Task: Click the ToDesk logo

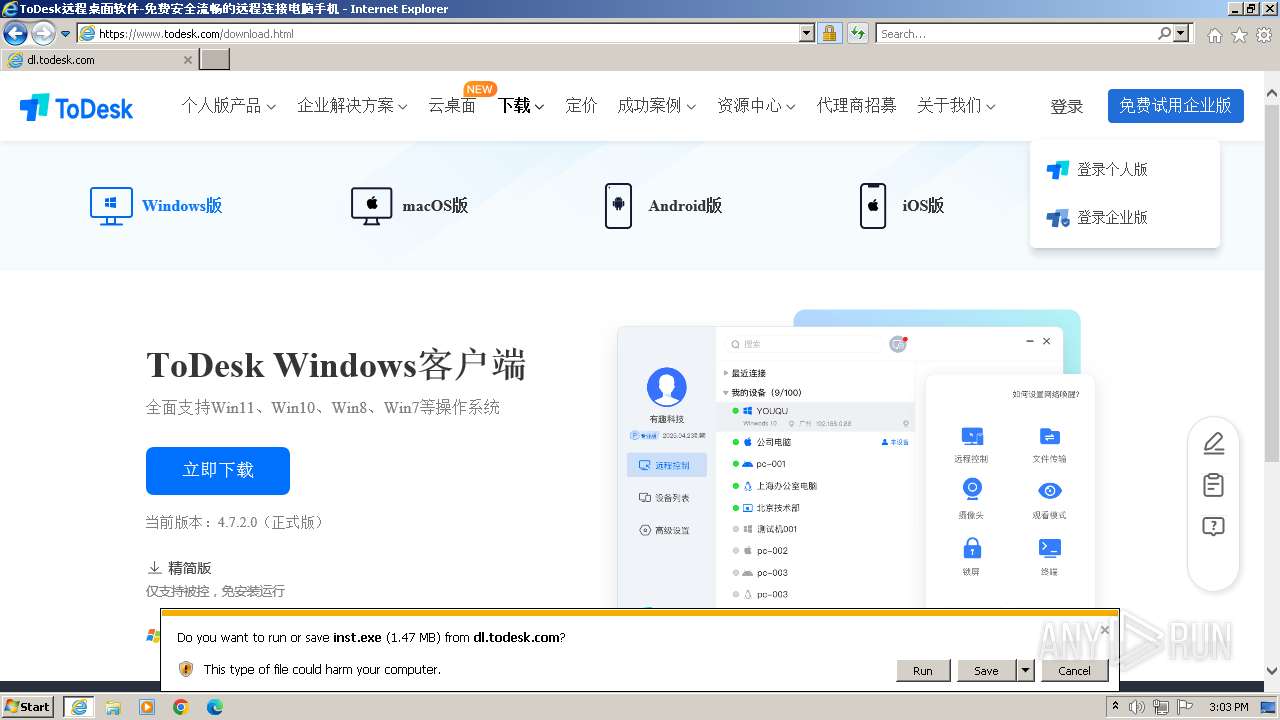Action: pyautogui.click(x=76, y=107)
